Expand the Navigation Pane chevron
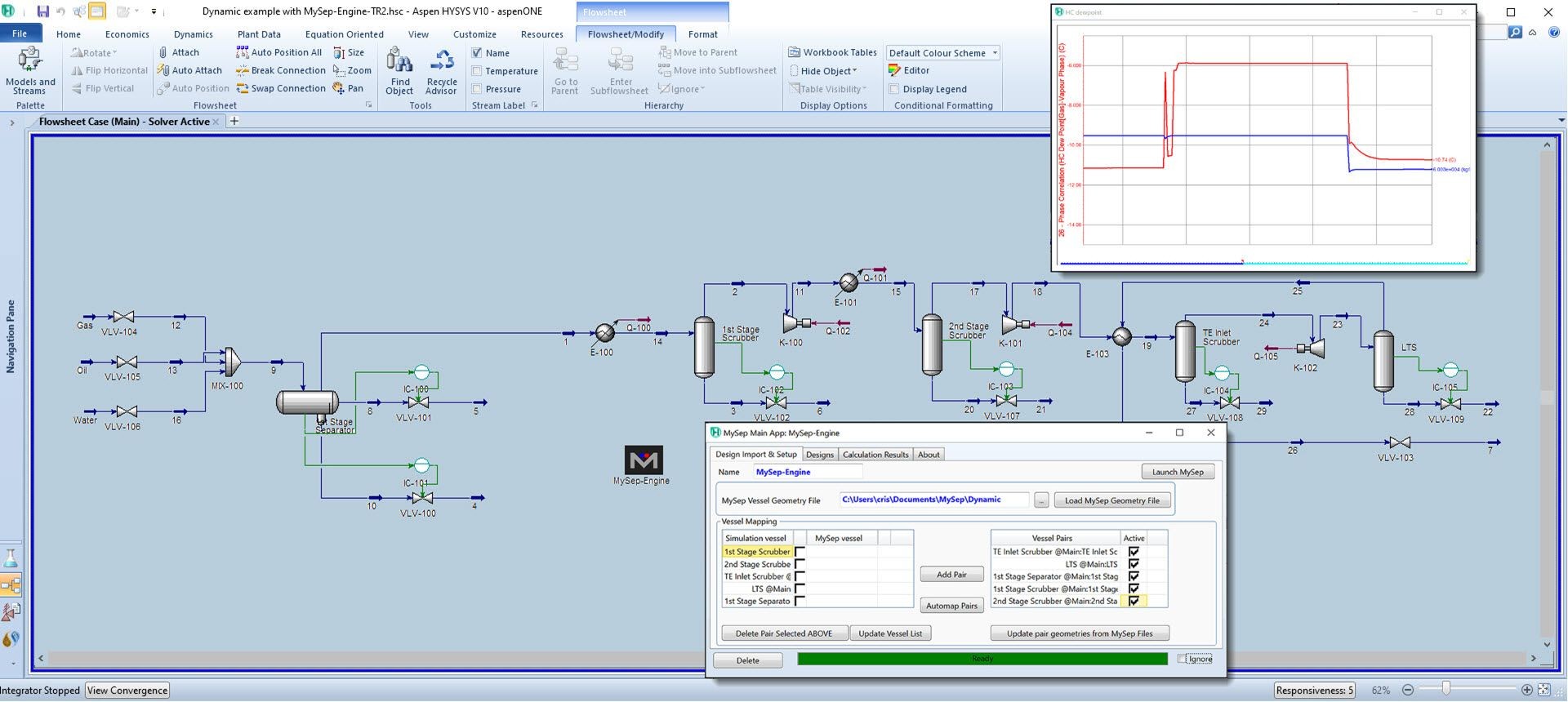Screen dimensions: 1568x702 click(11, 122)
